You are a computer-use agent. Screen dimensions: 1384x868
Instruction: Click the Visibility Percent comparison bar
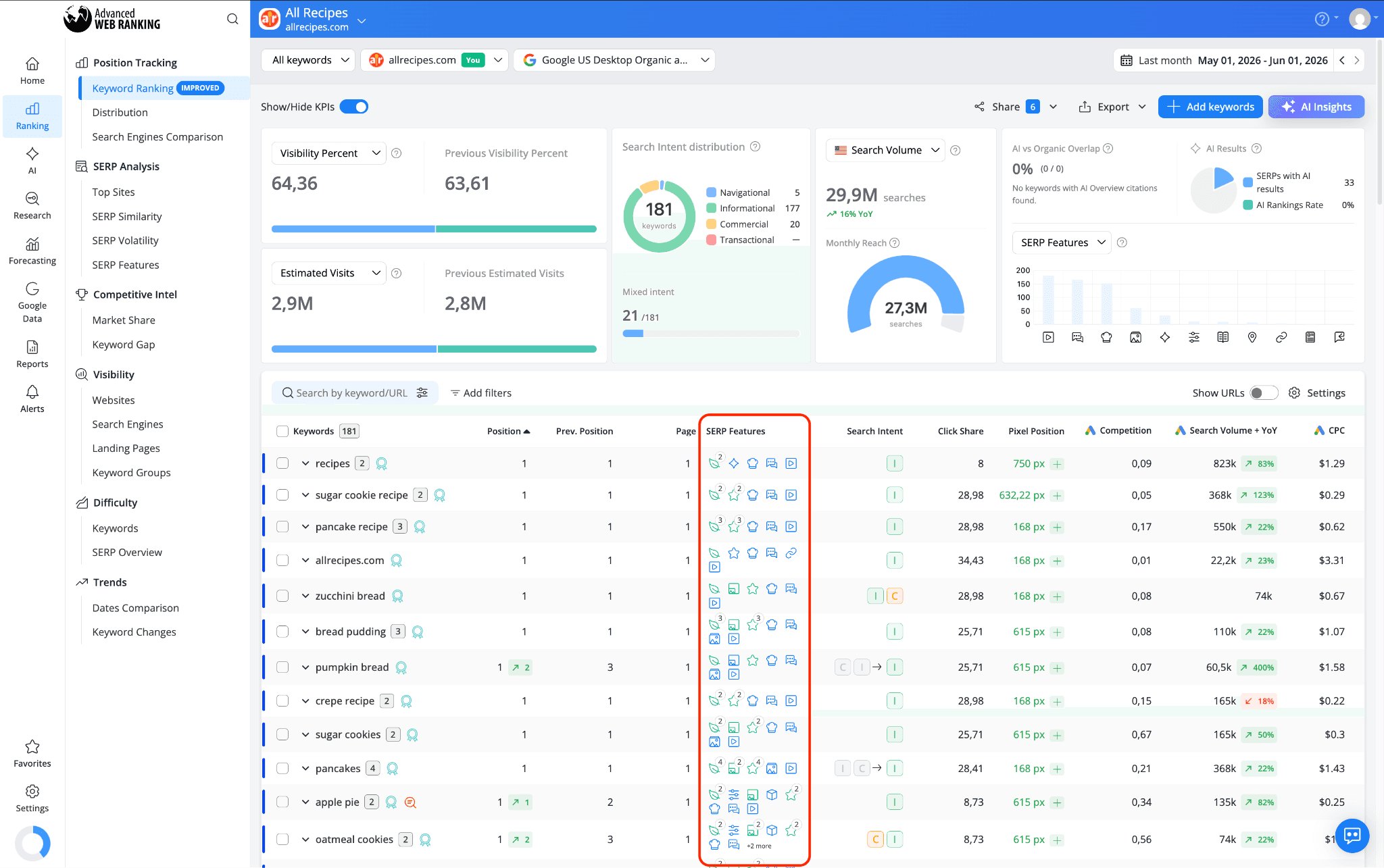point(434,229)
